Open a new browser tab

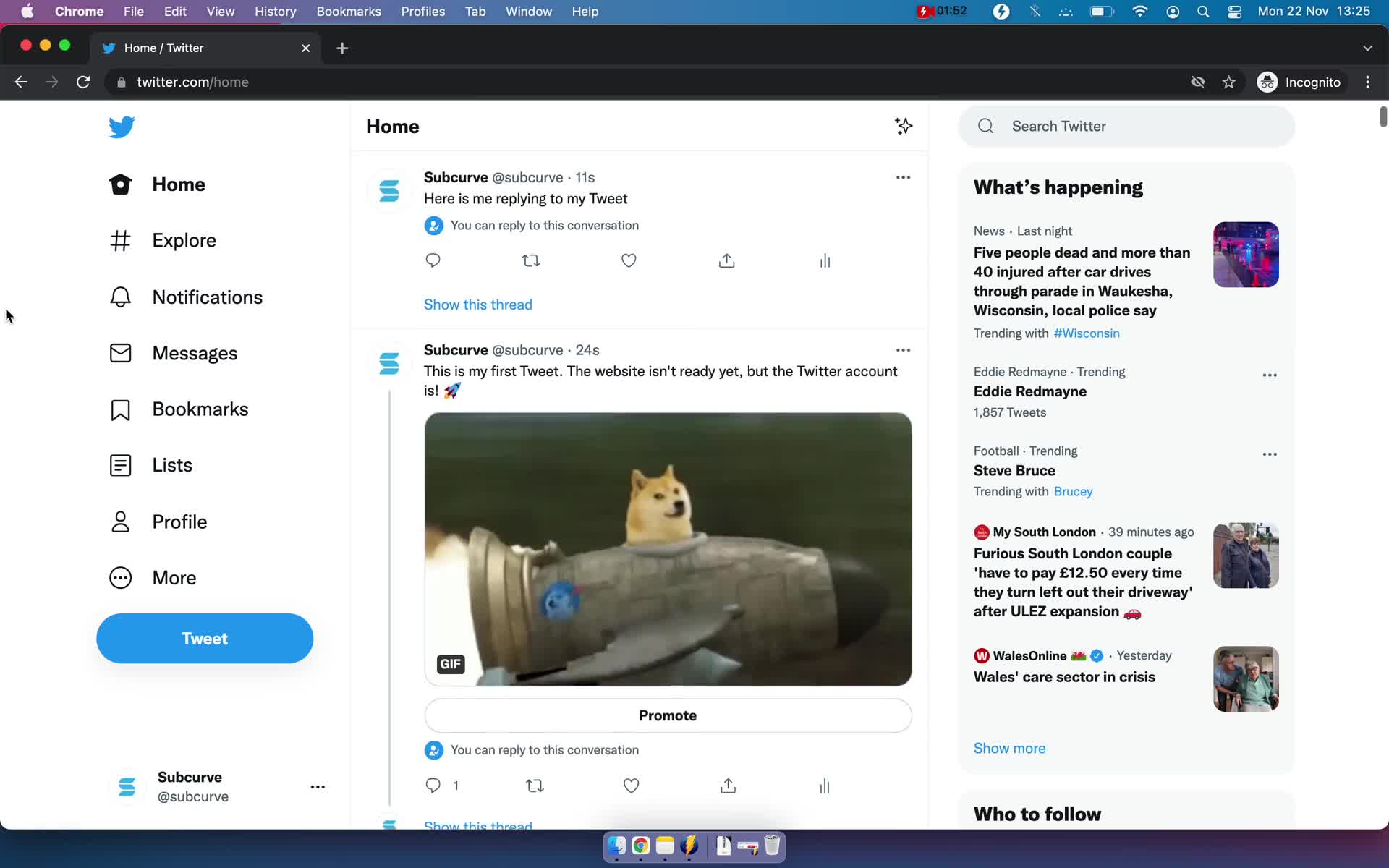point(342,48)
